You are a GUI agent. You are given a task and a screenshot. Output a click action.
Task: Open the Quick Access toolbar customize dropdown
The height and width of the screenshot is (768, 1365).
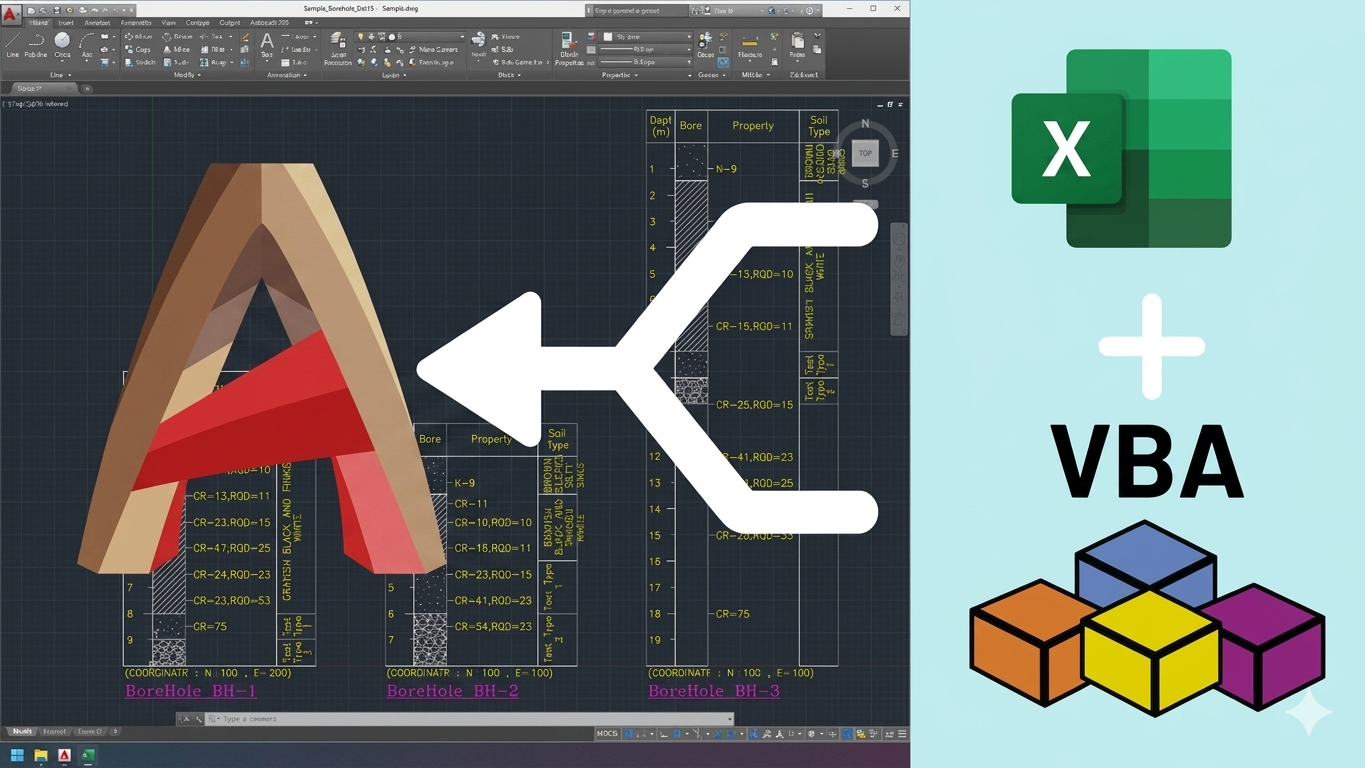pyautogui.click(x=131, y=10)
